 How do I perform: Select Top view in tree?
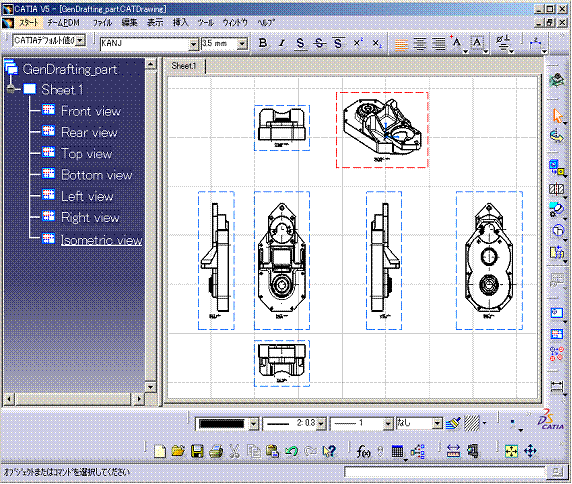(86, 154)
